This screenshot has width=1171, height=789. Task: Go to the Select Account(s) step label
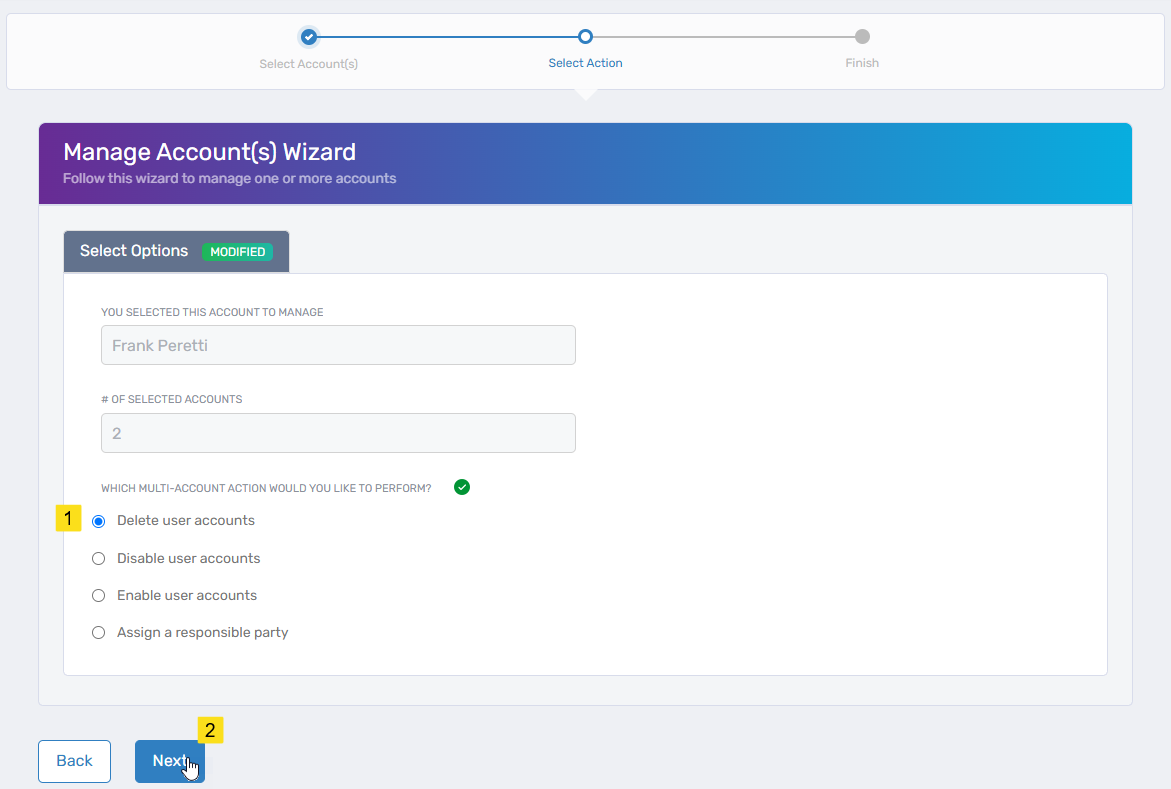pyautogui.click(x=308, y=64)
